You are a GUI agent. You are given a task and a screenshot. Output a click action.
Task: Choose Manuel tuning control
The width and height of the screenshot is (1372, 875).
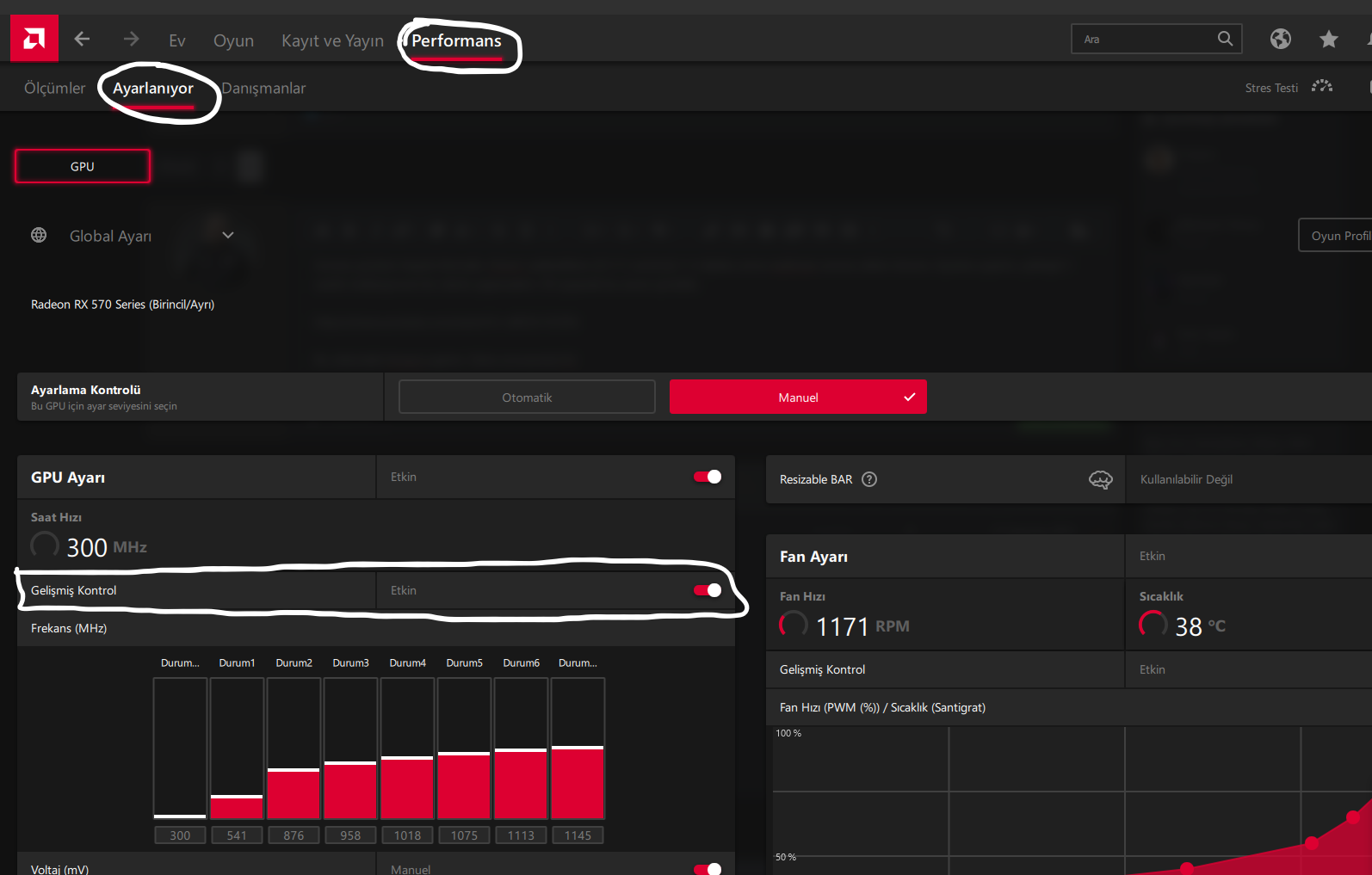tap(798, 397)
